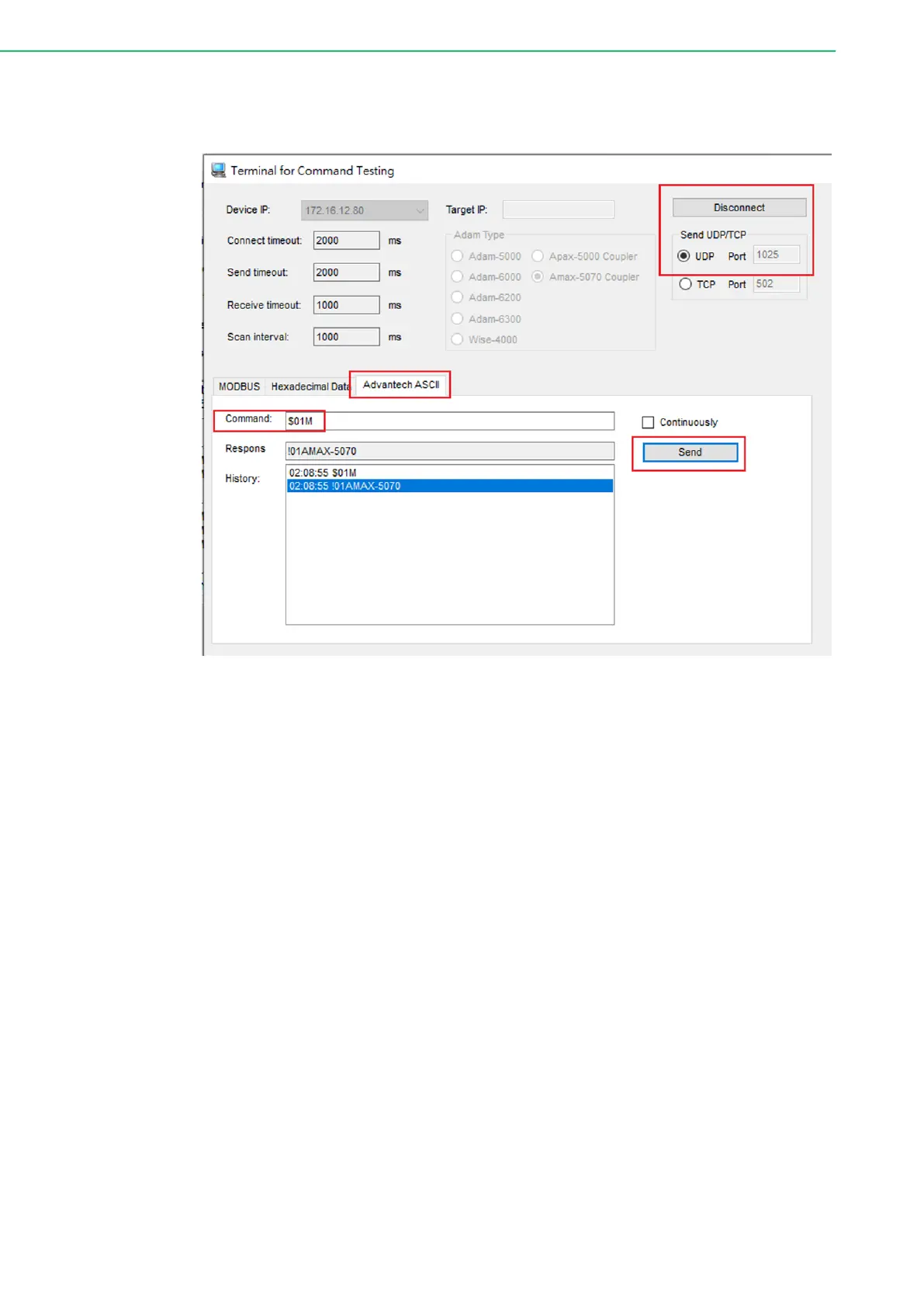This screenshot has width=924, height=1307.
Task: Select the history entry !01AMAX-5070
Action: coord(449,486)
